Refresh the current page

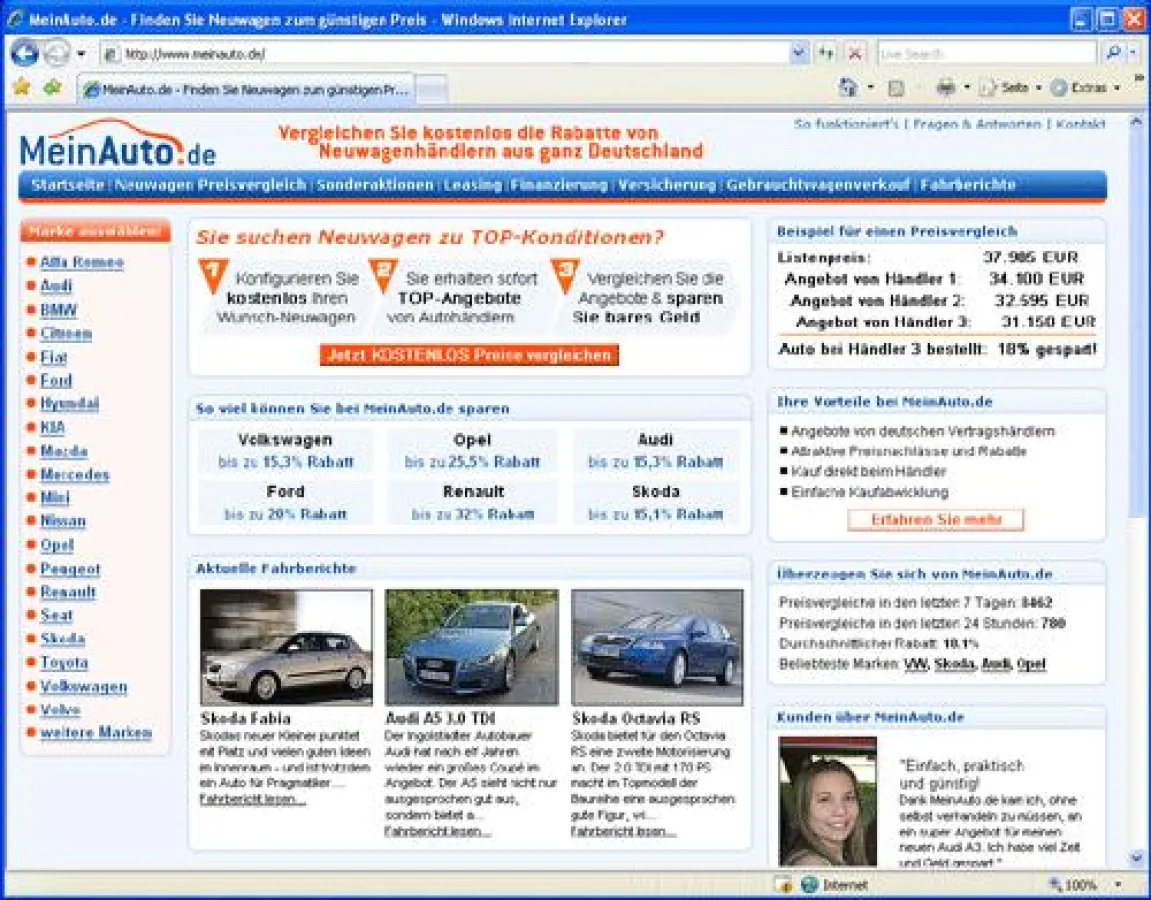824,52
